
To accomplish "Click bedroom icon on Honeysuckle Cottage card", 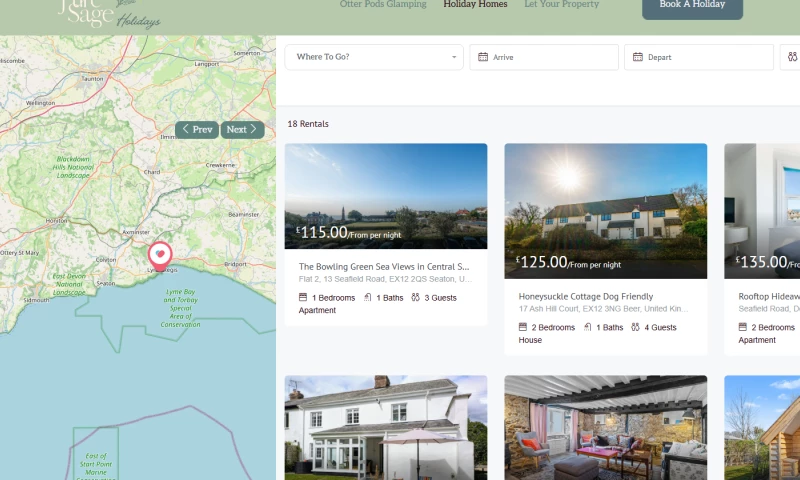I will pos(523,327).
